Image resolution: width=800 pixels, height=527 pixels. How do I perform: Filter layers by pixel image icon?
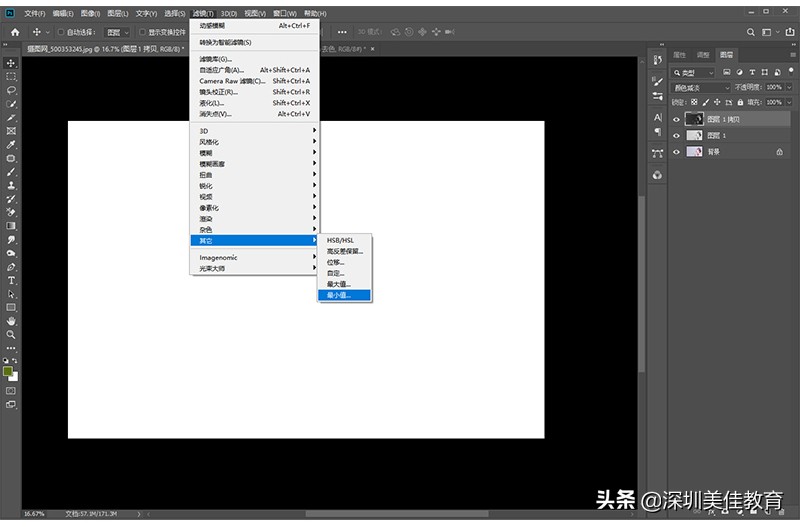click(727, 72)
